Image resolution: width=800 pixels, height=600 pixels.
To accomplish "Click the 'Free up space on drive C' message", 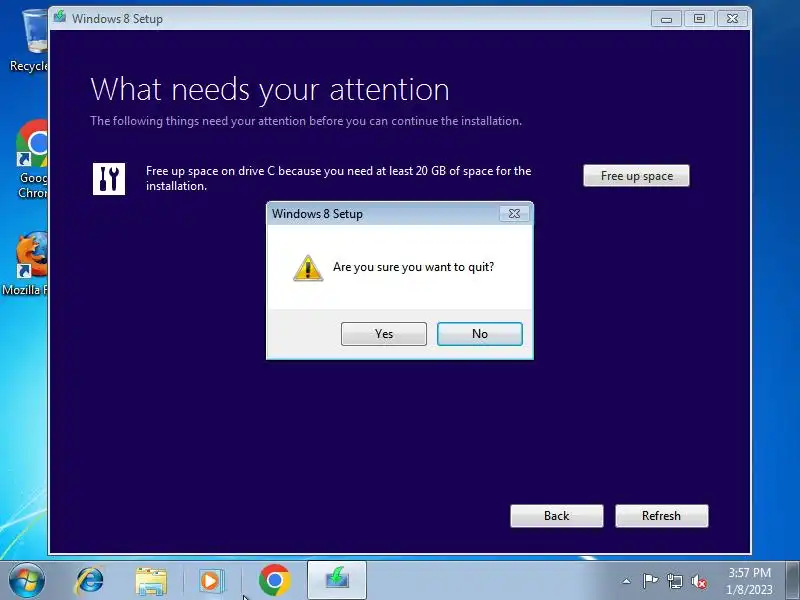I will tap(338, 178).
